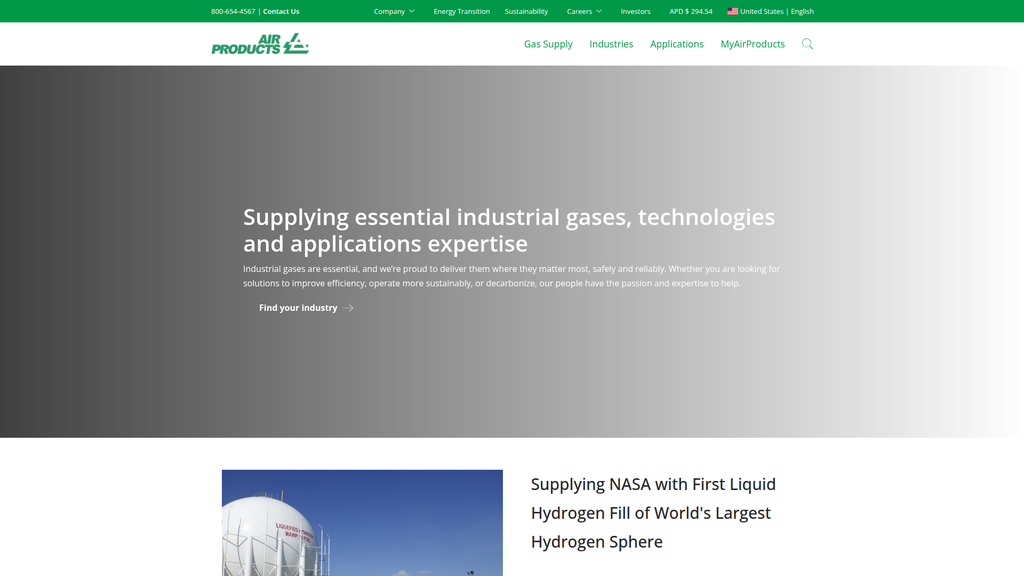Open the Energy Transition page

click(x=461, y=11)
